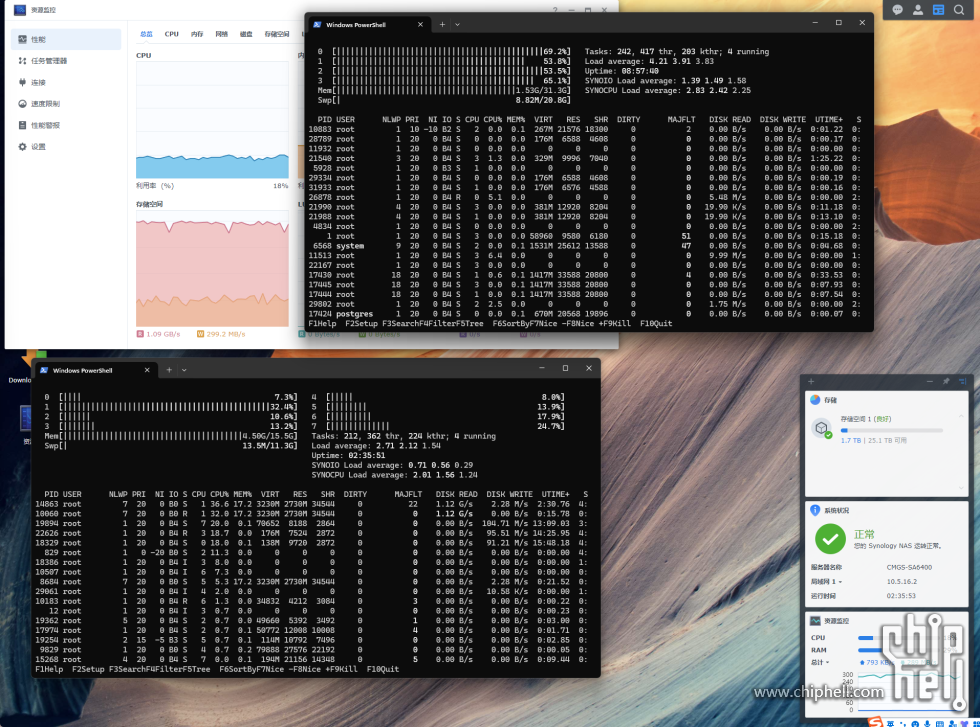Screen dimensions: 980x727
Task: Click the CPU usage bar in widget
Action: click(901, 638)
